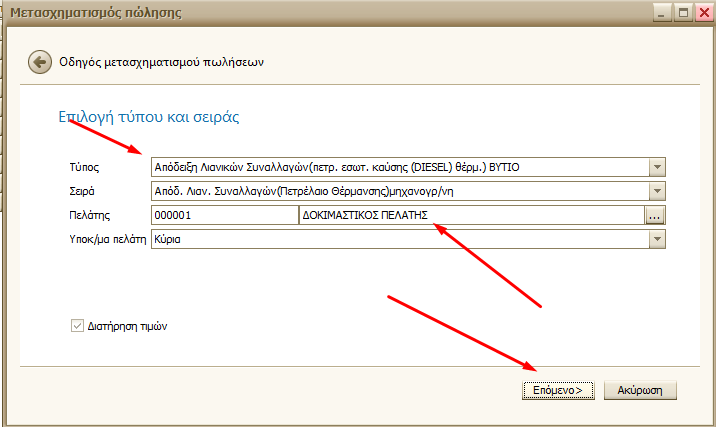Expand the Τύπος dropdown arrow
Screen dimensions: 716x427
656,167
